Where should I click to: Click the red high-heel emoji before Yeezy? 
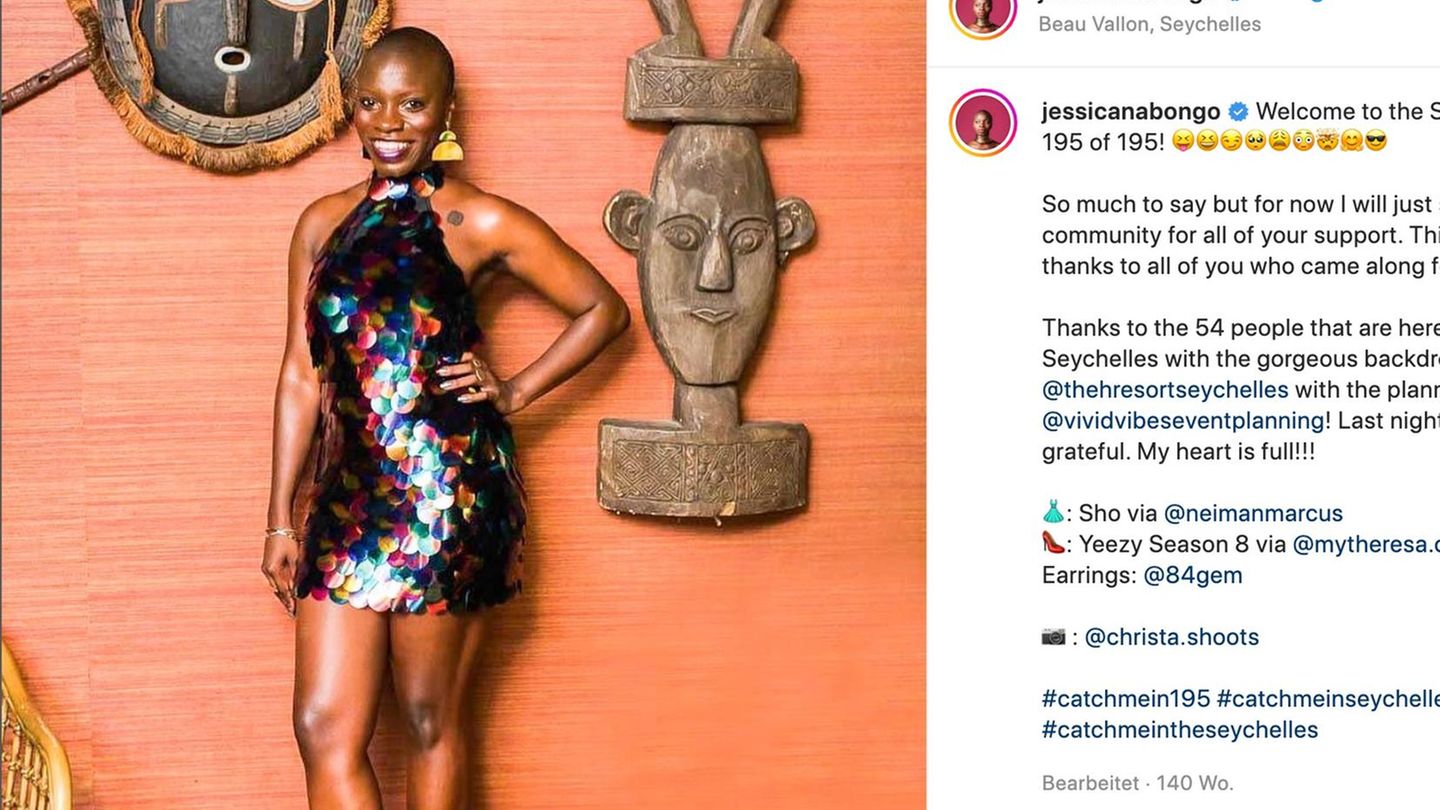tap(1053, 544)
